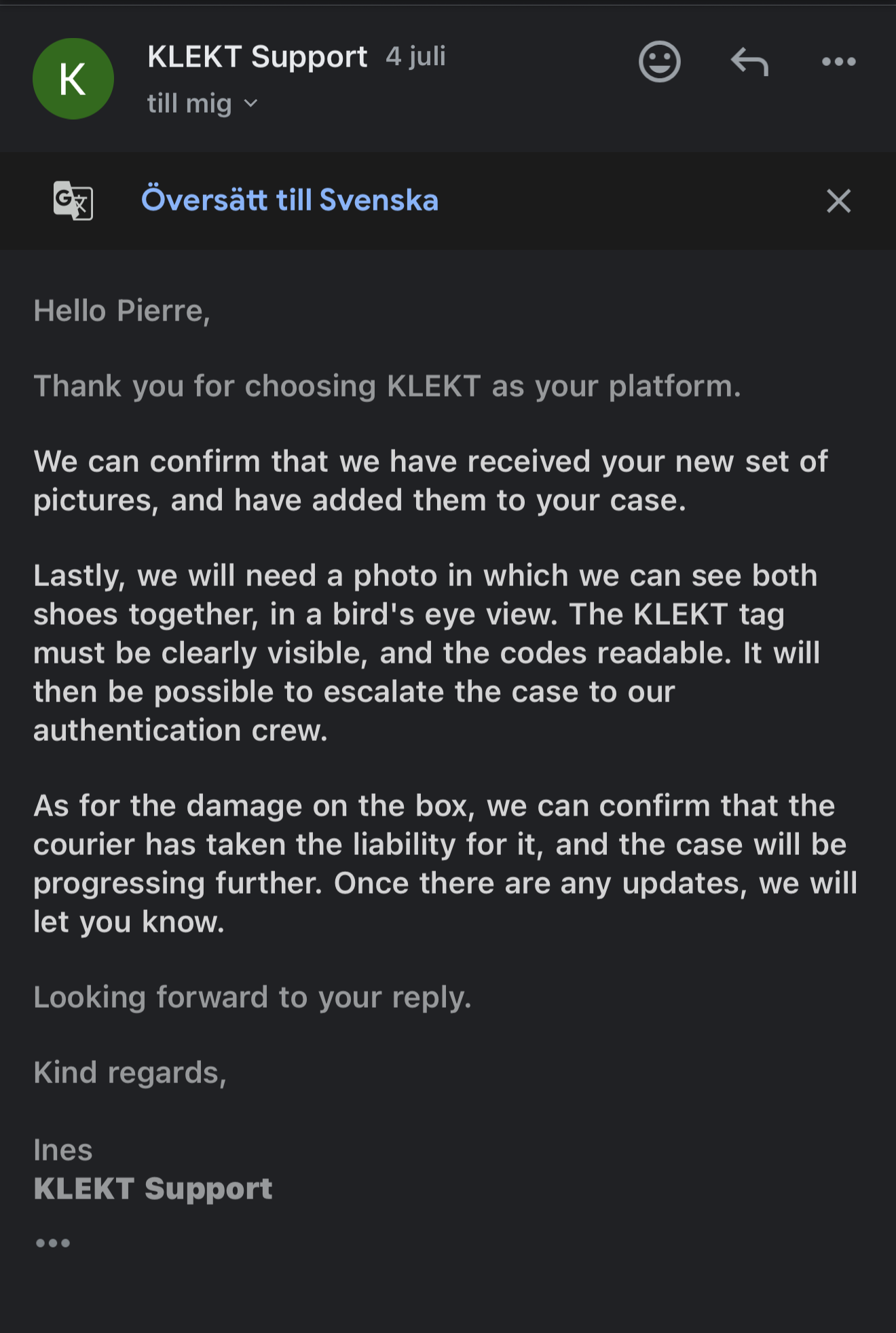Image resolution: width=896 pixels, height=1333 pixels.
Task: Tap the KLEKT Support sender name in the header
Action: (257, 57)
